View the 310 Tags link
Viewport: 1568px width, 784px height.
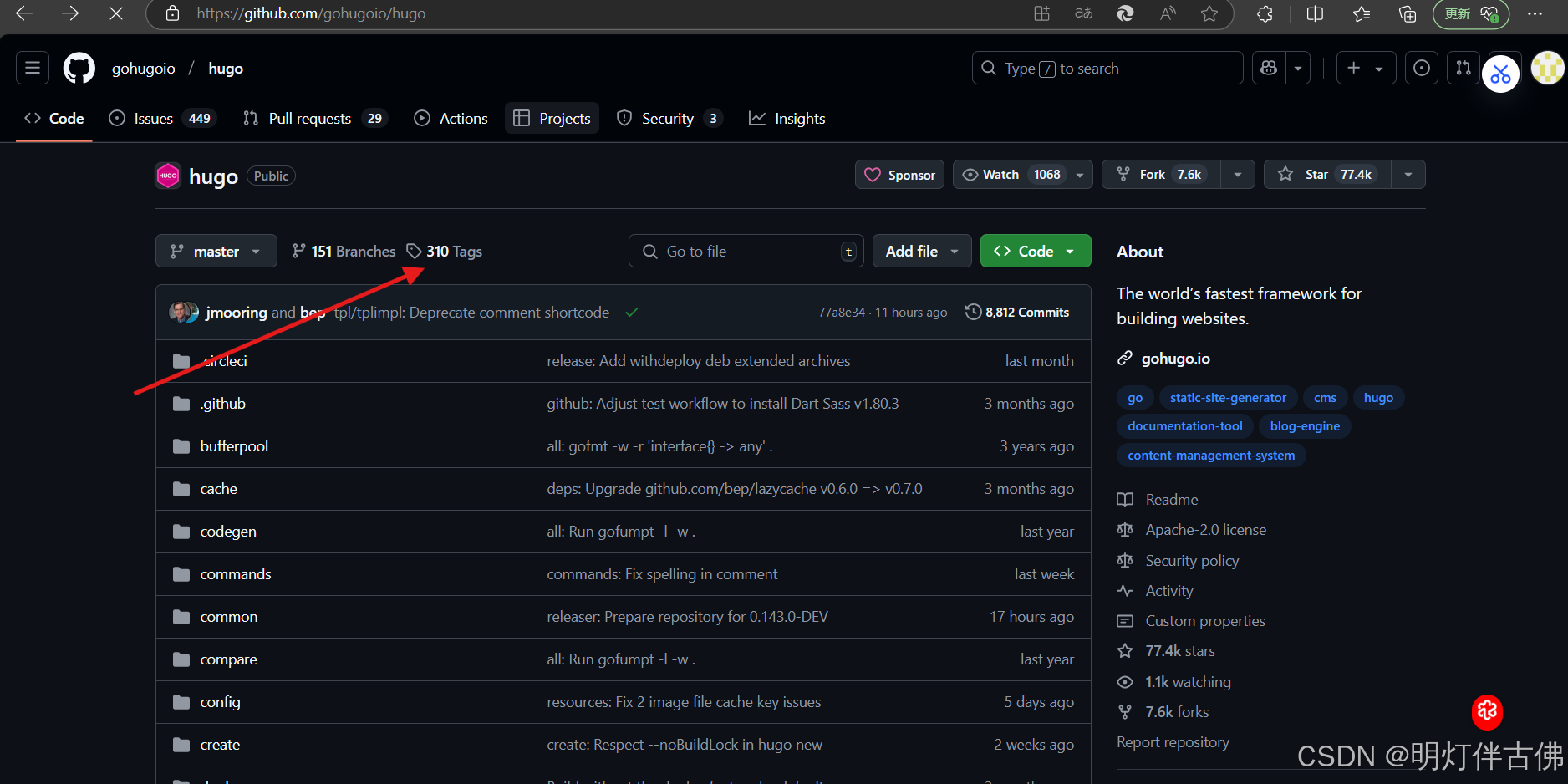[x=445, y=251]
